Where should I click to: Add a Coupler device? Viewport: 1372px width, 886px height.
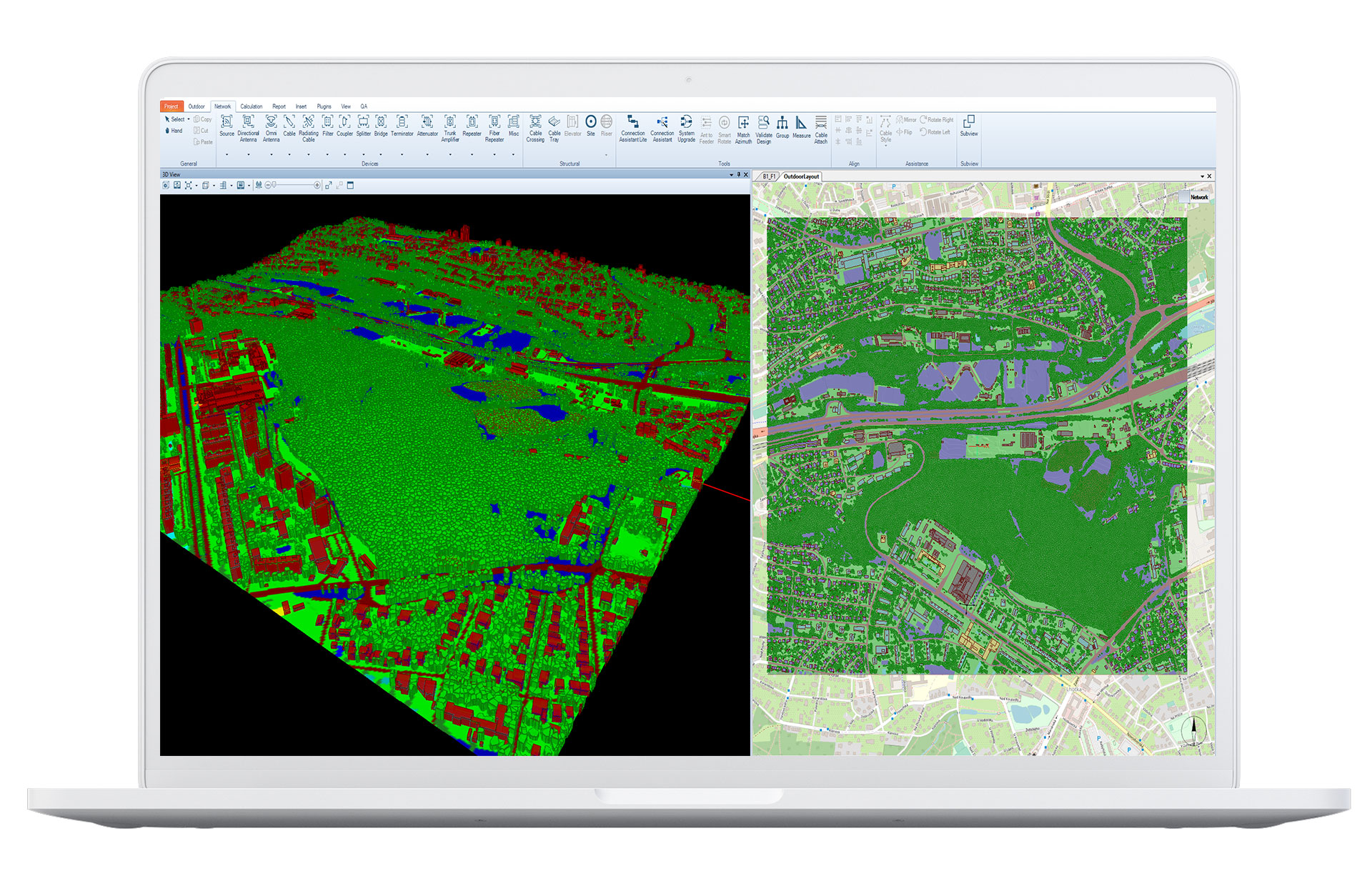(x=344, y=125)
